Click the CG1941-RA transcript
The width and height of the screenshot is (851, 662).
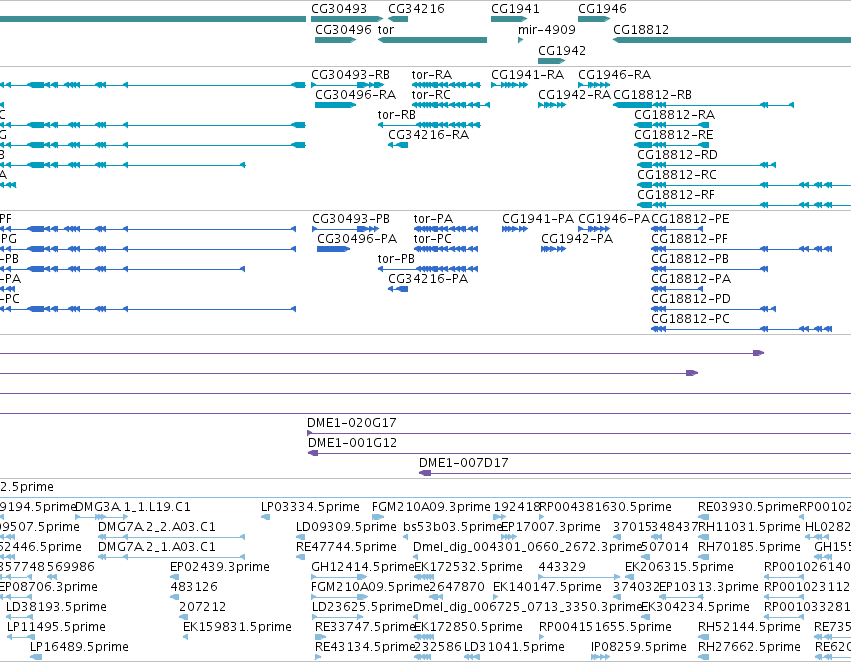510,85
